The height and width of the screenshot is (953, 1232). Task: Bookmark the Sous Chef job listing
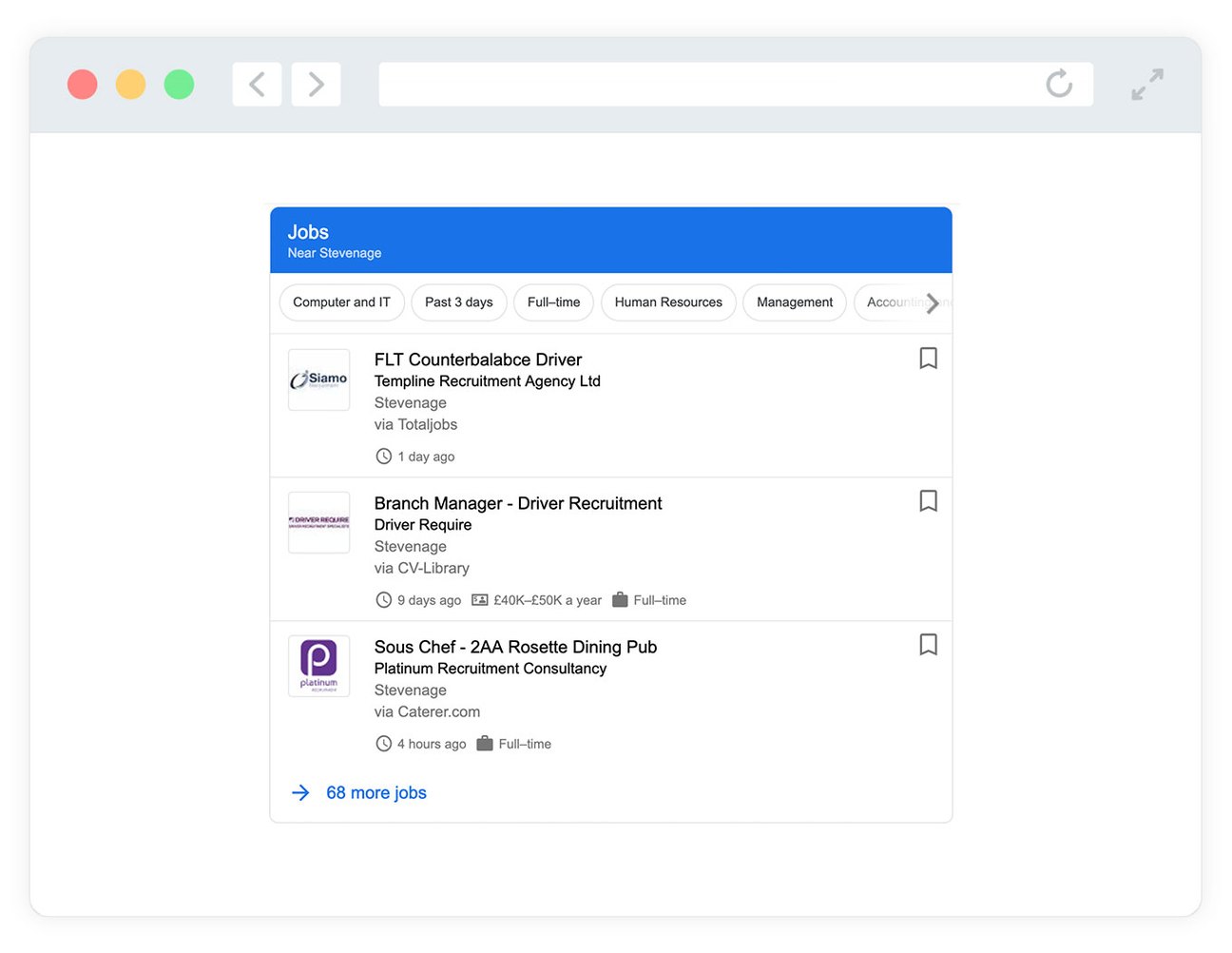929,645
